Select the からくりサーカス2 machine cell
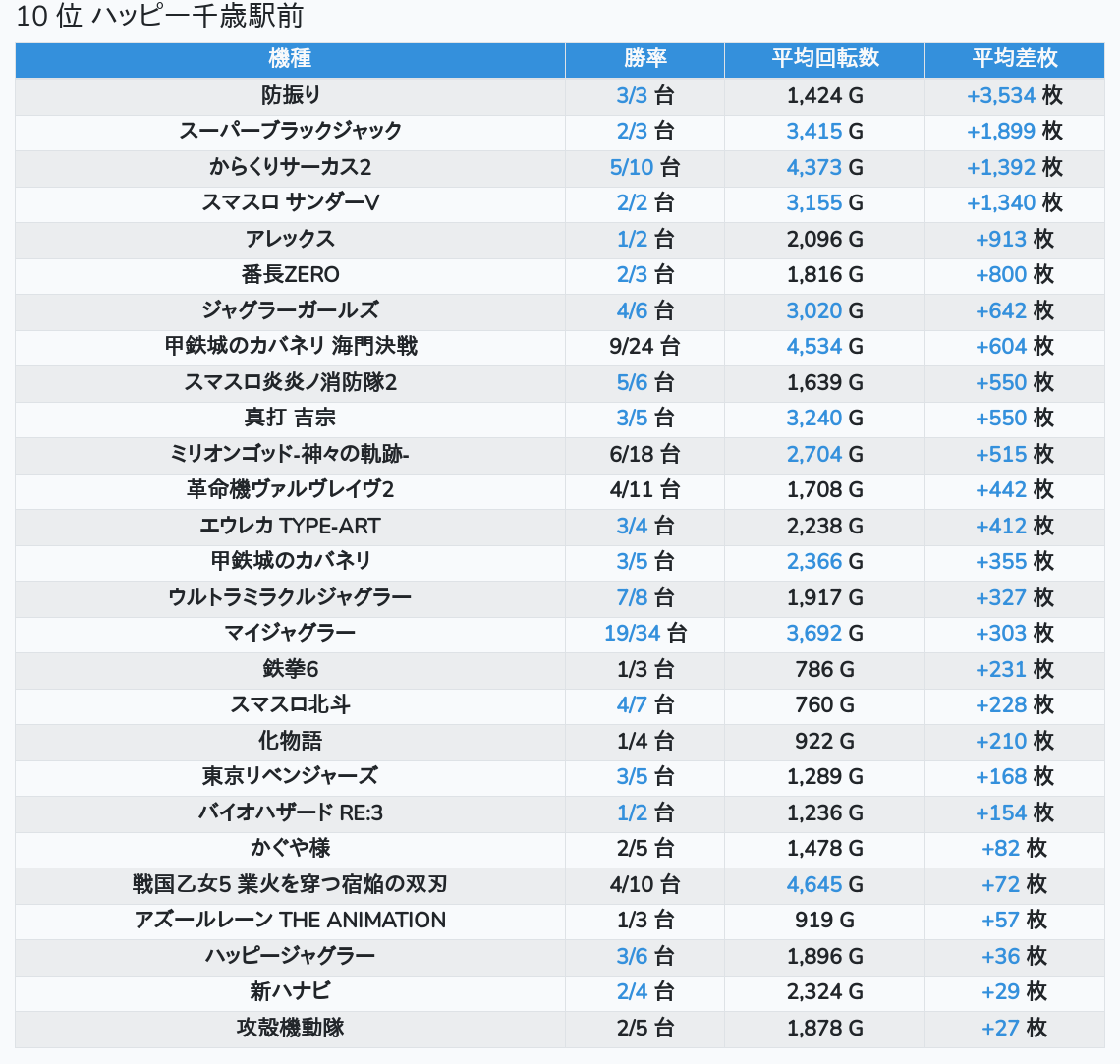Viewport: 1120px width, 1064px height. [290, 167]
